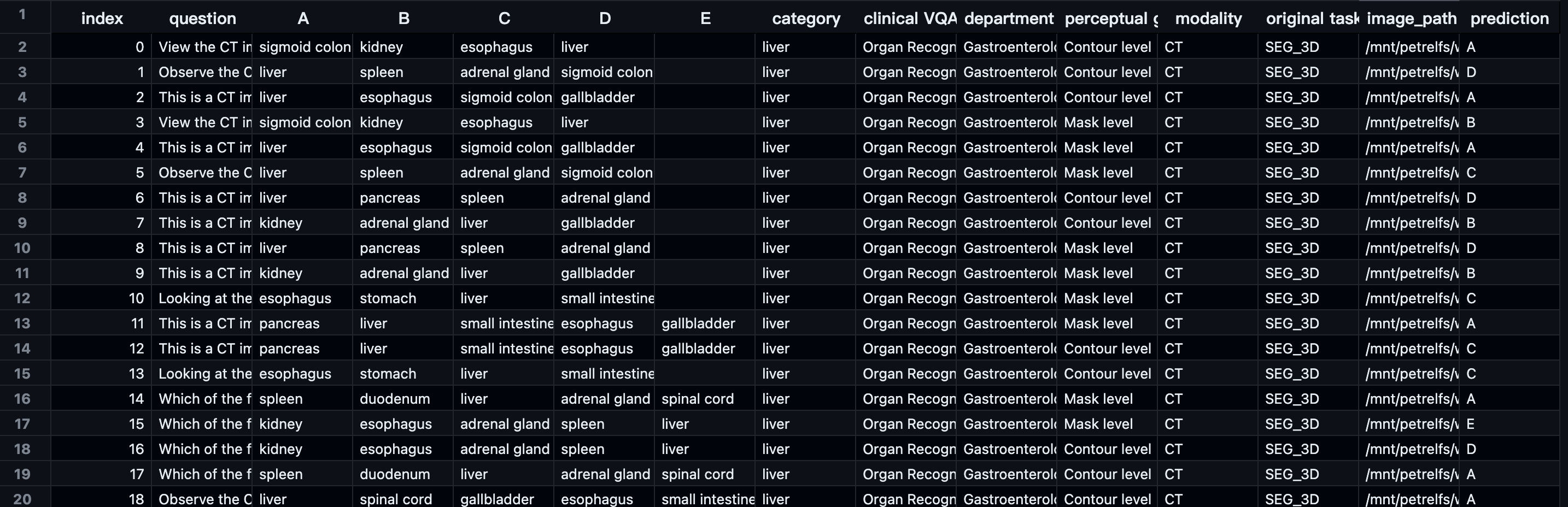Select row number 10
The width and height of the screenshot is (1568, 507).
[x=22, y=248]
